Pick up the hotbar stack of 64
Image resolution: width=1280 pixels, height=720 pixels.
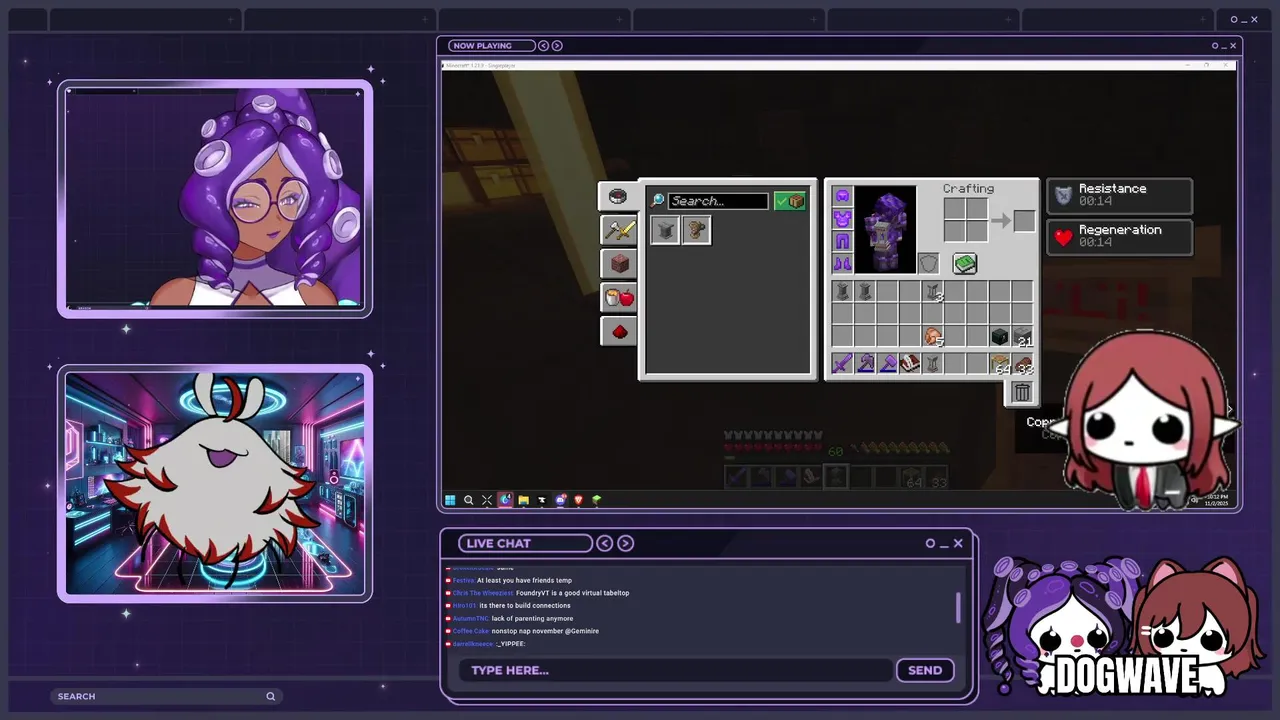pos(999,364)
